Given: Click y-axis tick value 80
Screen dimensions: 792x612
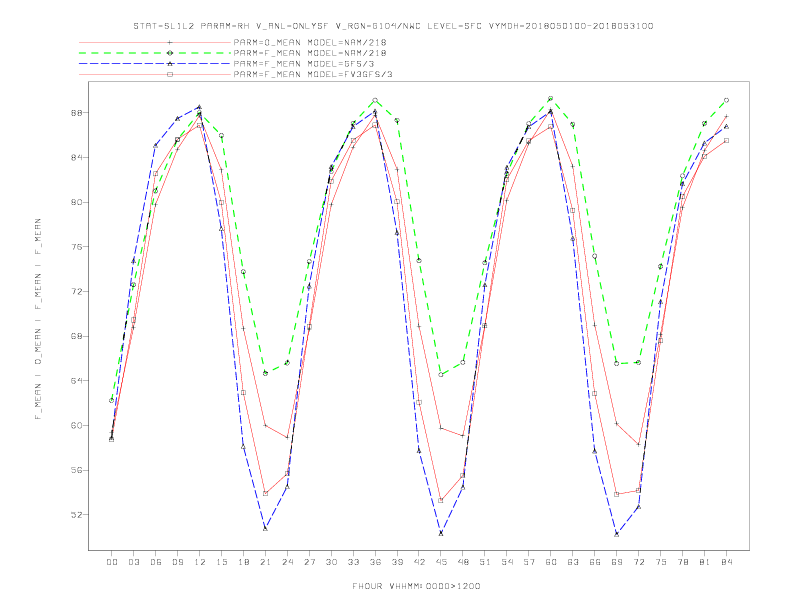Looking at the screenshot, I should pos(76,202).
